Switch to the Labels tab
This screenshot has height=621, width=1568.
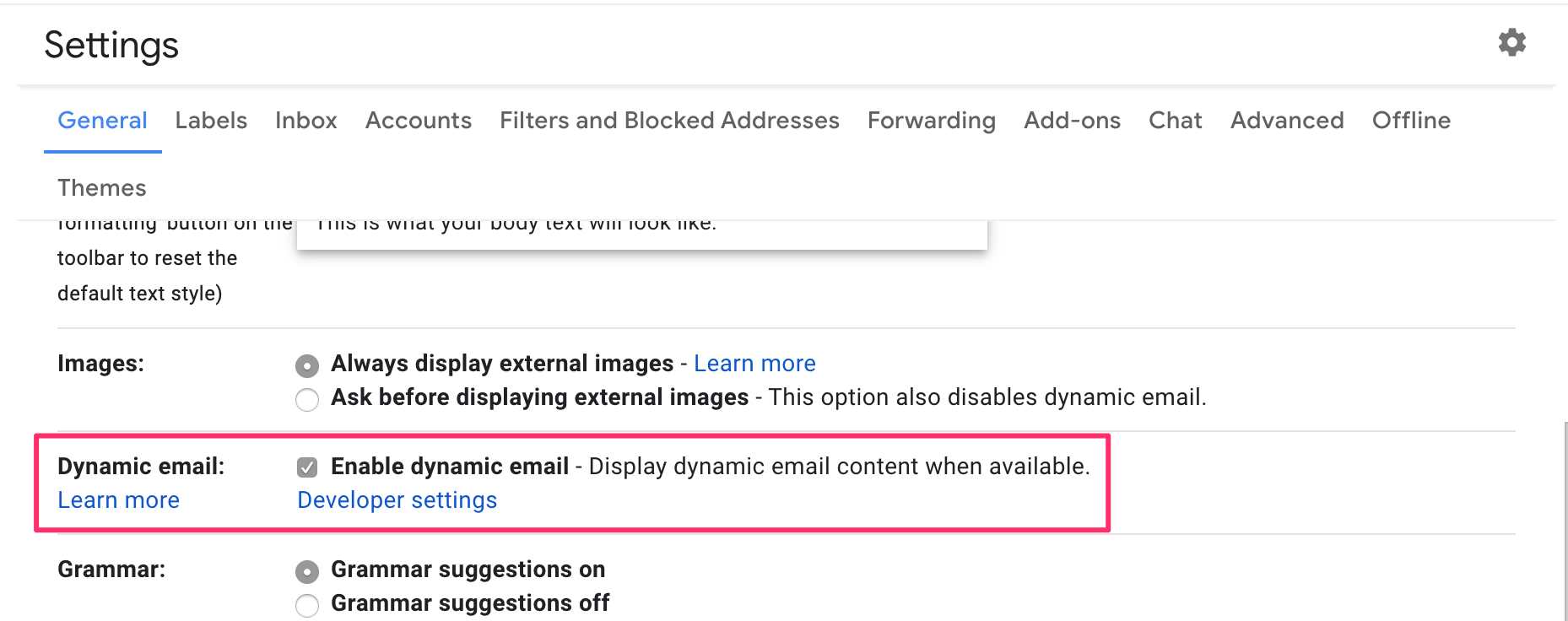[x=211, y=121]
